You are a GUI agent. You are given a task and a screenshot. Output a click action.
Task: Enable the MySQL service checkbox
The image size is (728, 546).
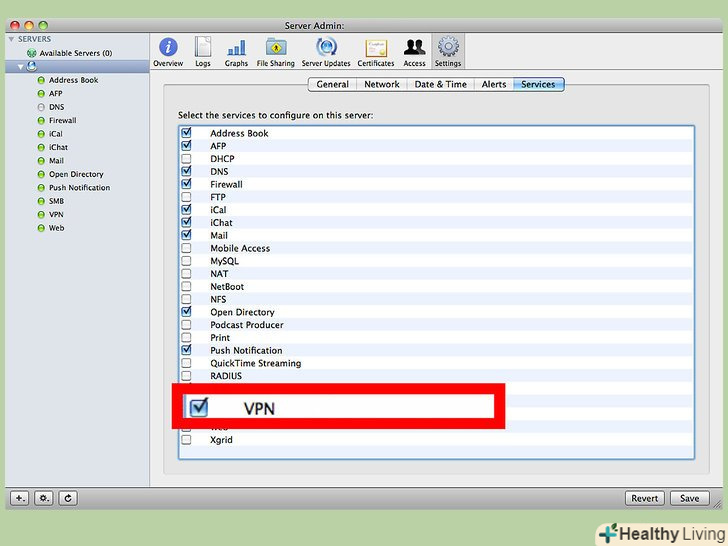(x=186, y=260)
